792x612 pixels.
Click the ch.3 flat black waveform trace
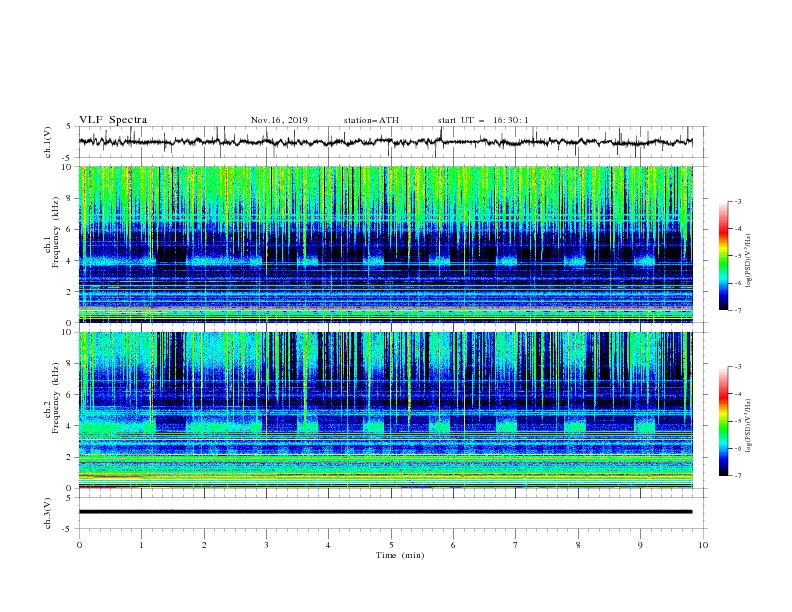[386, 512]
